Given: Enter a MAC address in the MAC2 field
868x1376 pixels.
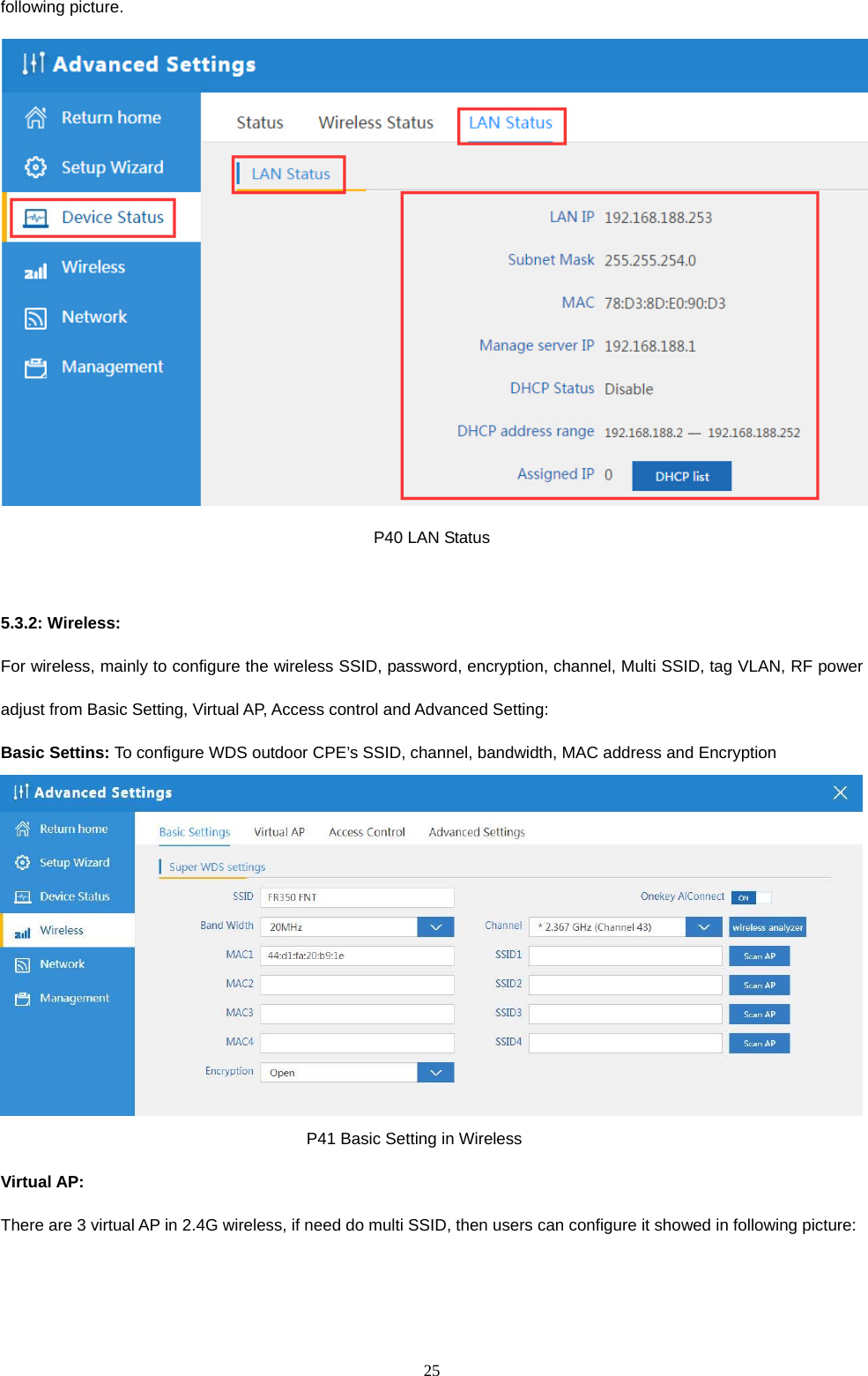Looking at the screenshot, I should pyautogui.click(x=356, y=984).
